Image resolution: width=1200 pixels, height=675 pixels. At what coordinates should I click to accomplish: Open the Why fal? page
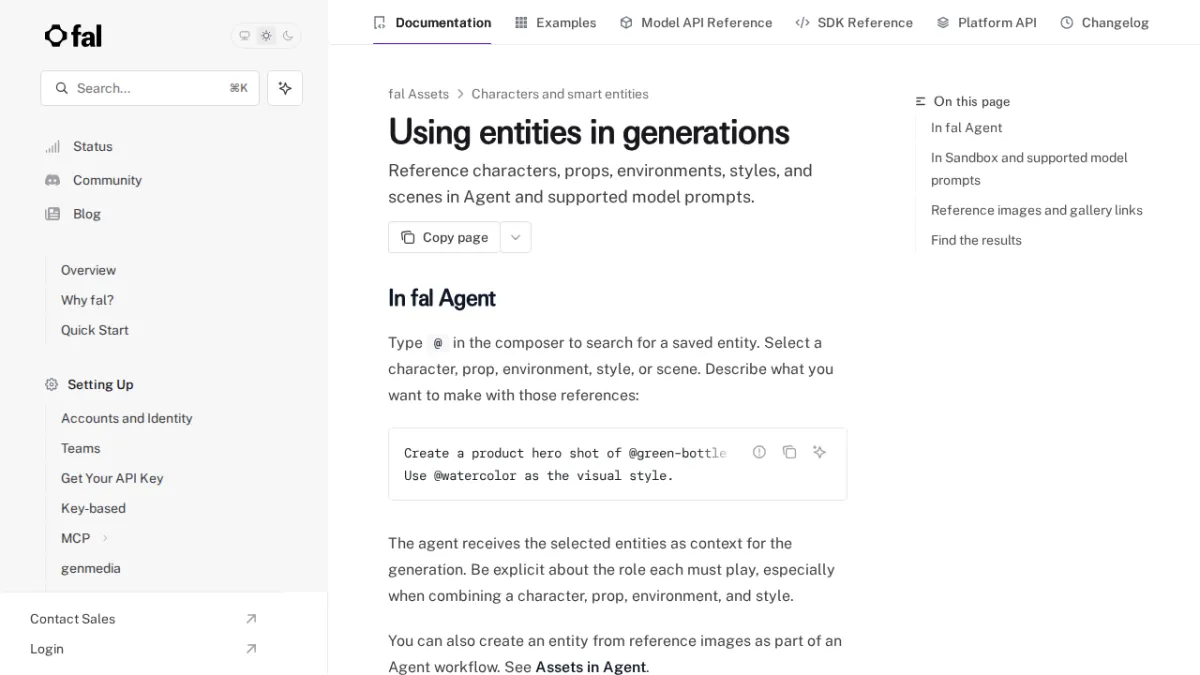click(87, 300)
